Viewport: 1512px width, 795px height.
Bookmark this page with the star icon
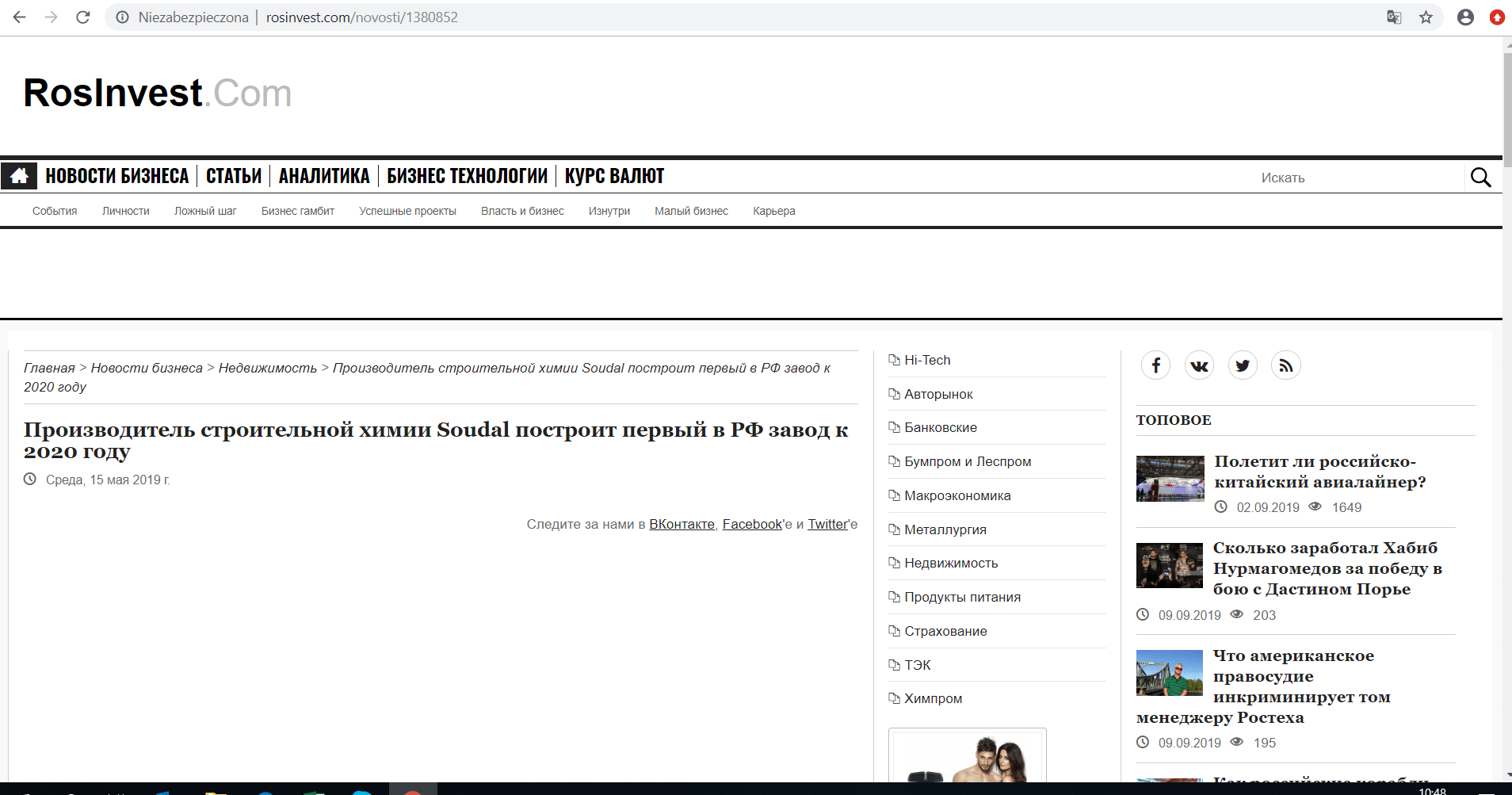pyautogui.click(x=1426, y=17)
